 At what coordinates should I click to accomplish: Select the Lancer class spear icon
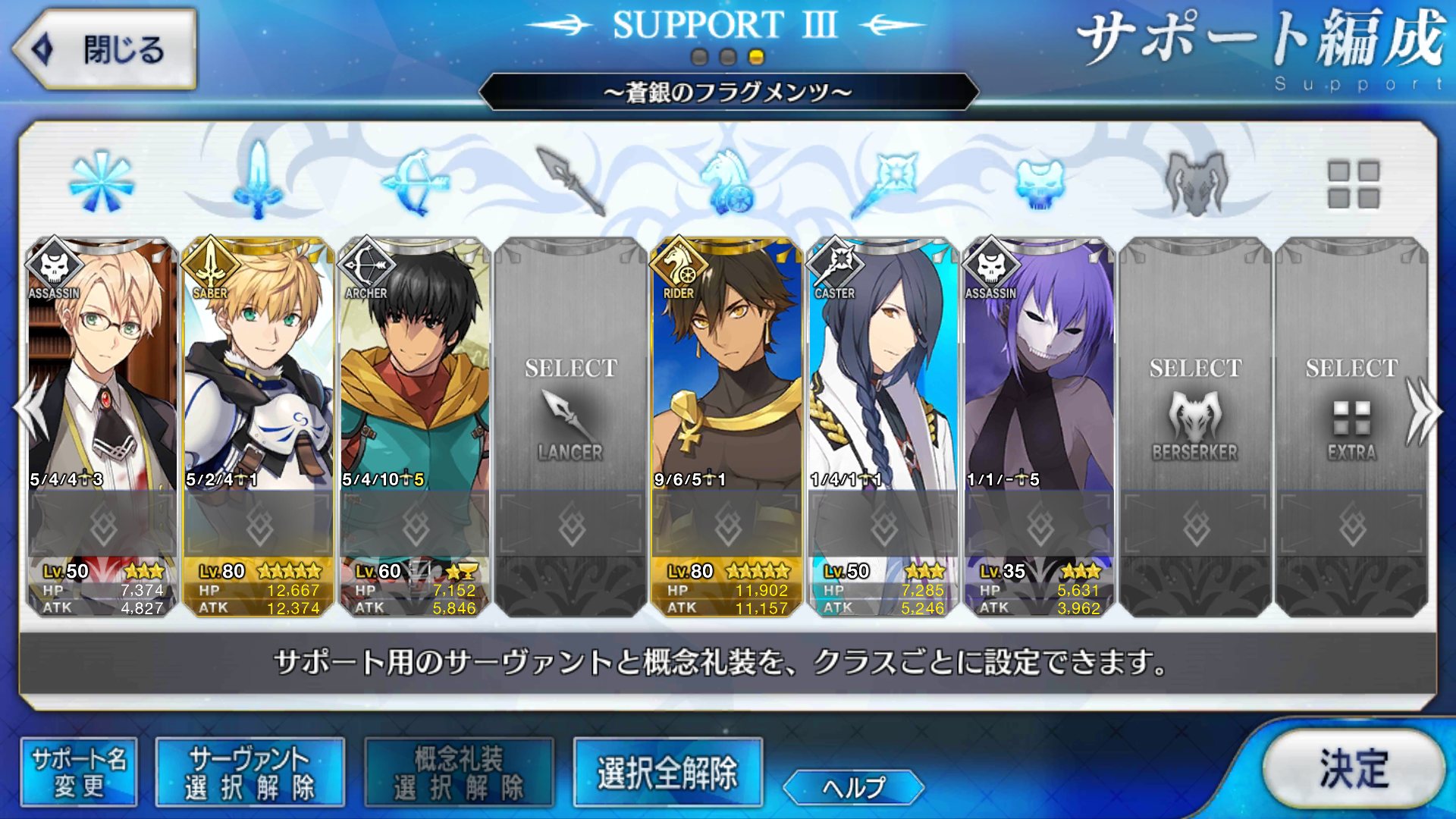[x=571, y=181]
